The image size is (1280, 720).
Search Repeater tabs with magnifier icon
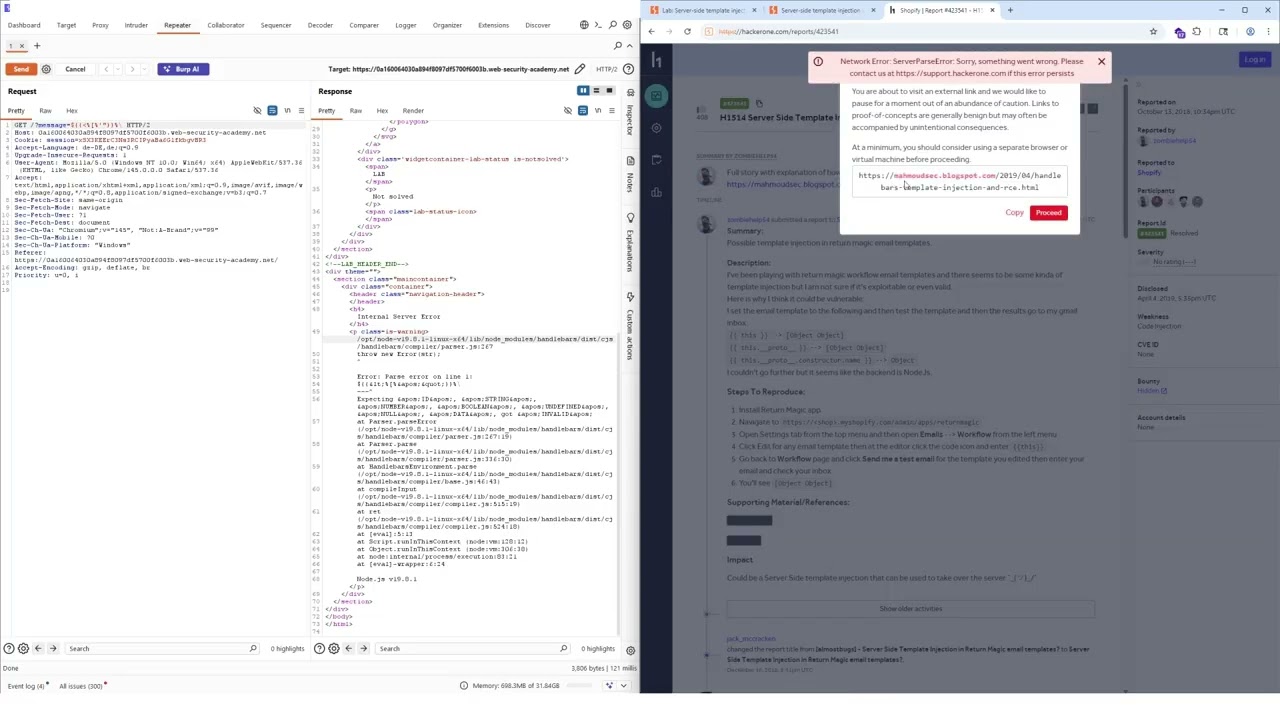618,46
